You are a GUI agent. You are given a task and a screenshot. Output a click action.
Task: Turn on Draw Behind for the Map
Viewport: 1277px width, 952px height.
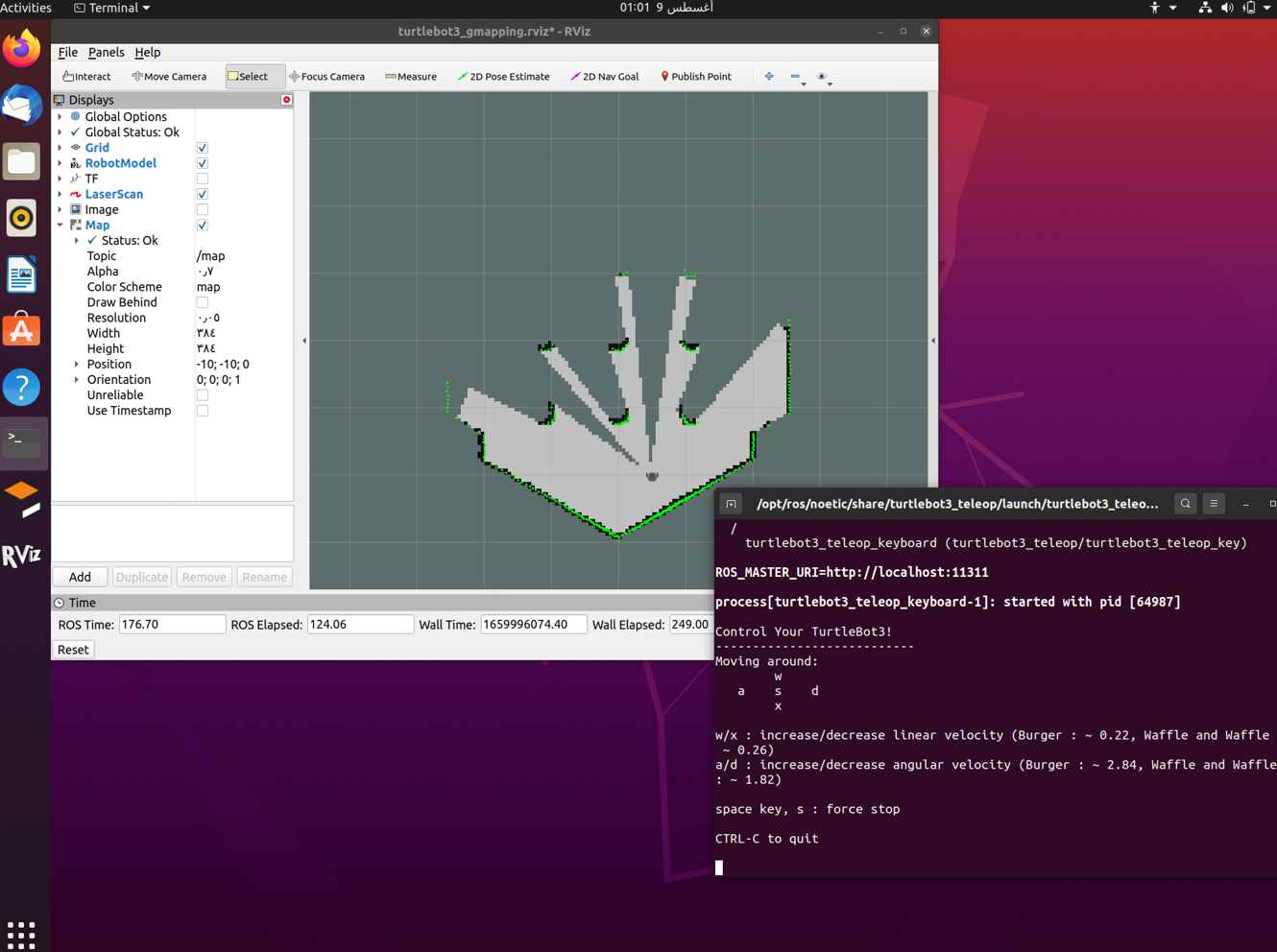tap(202, 302)
